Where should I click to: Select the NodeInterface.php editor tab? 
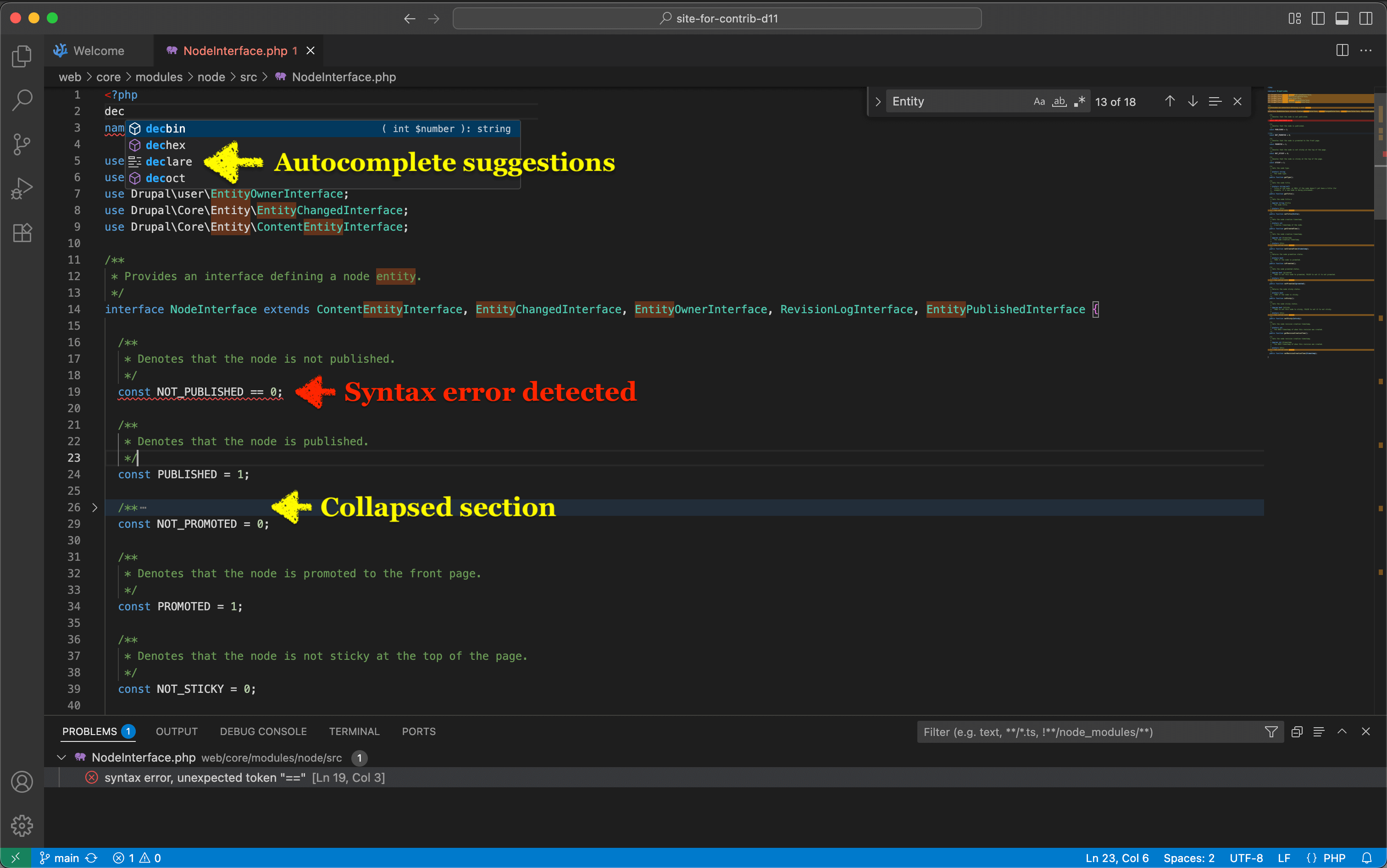click(238, 50)
